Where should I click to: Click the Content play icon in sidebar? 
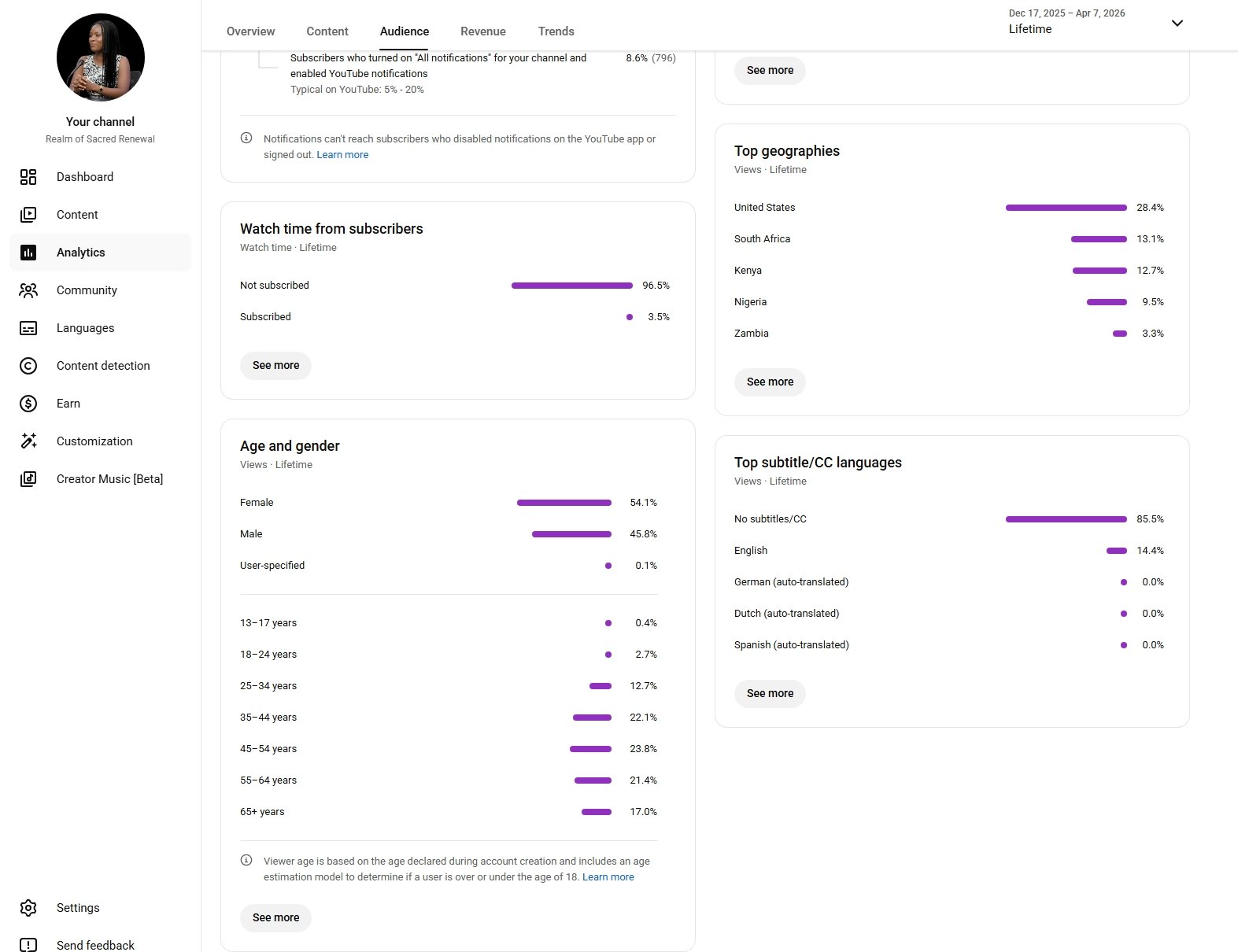[28, 215]
